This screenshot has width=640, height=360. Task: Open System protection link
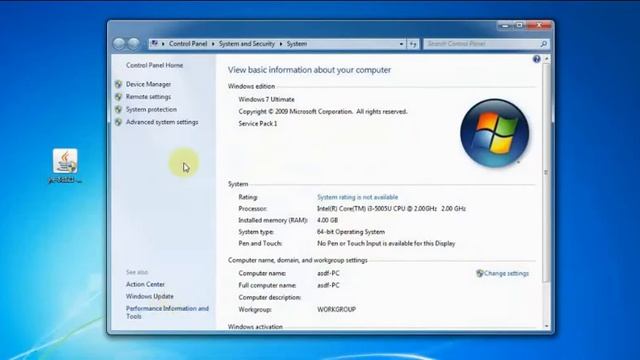pyautogui.click(x=151, y=109)
